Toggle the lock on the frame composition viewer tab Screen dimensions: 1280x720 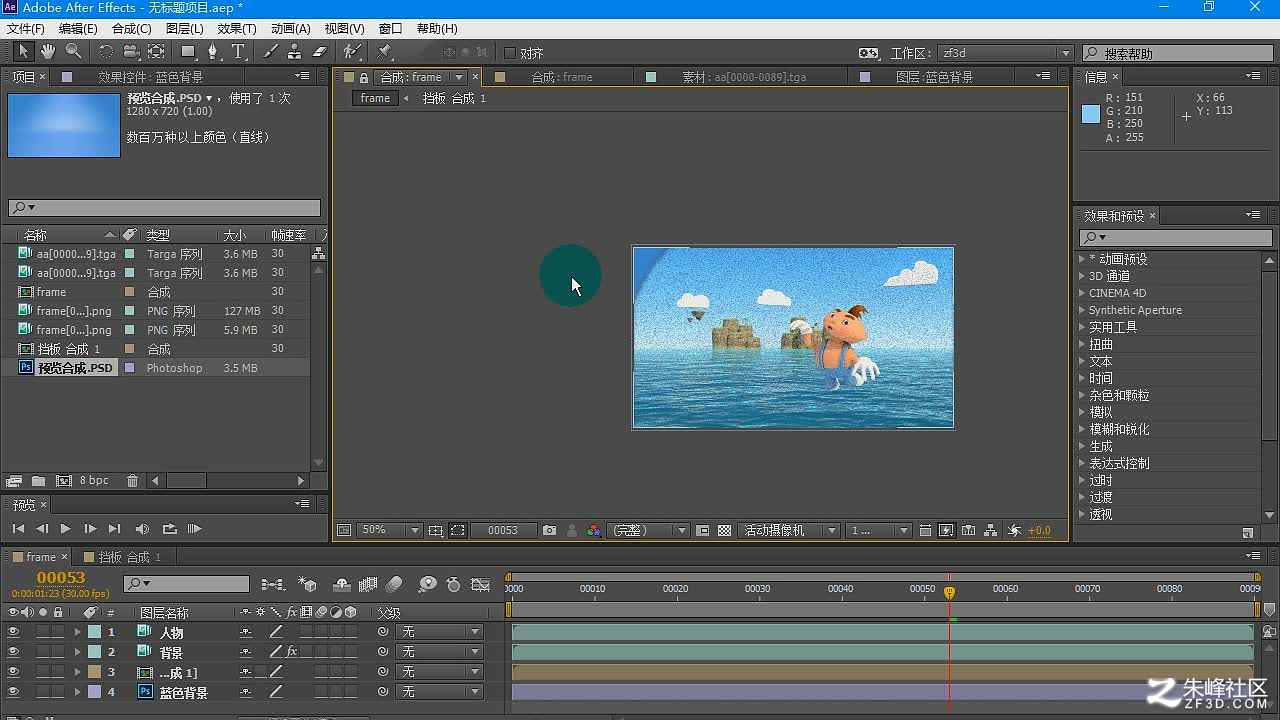[x=364, y=77]
